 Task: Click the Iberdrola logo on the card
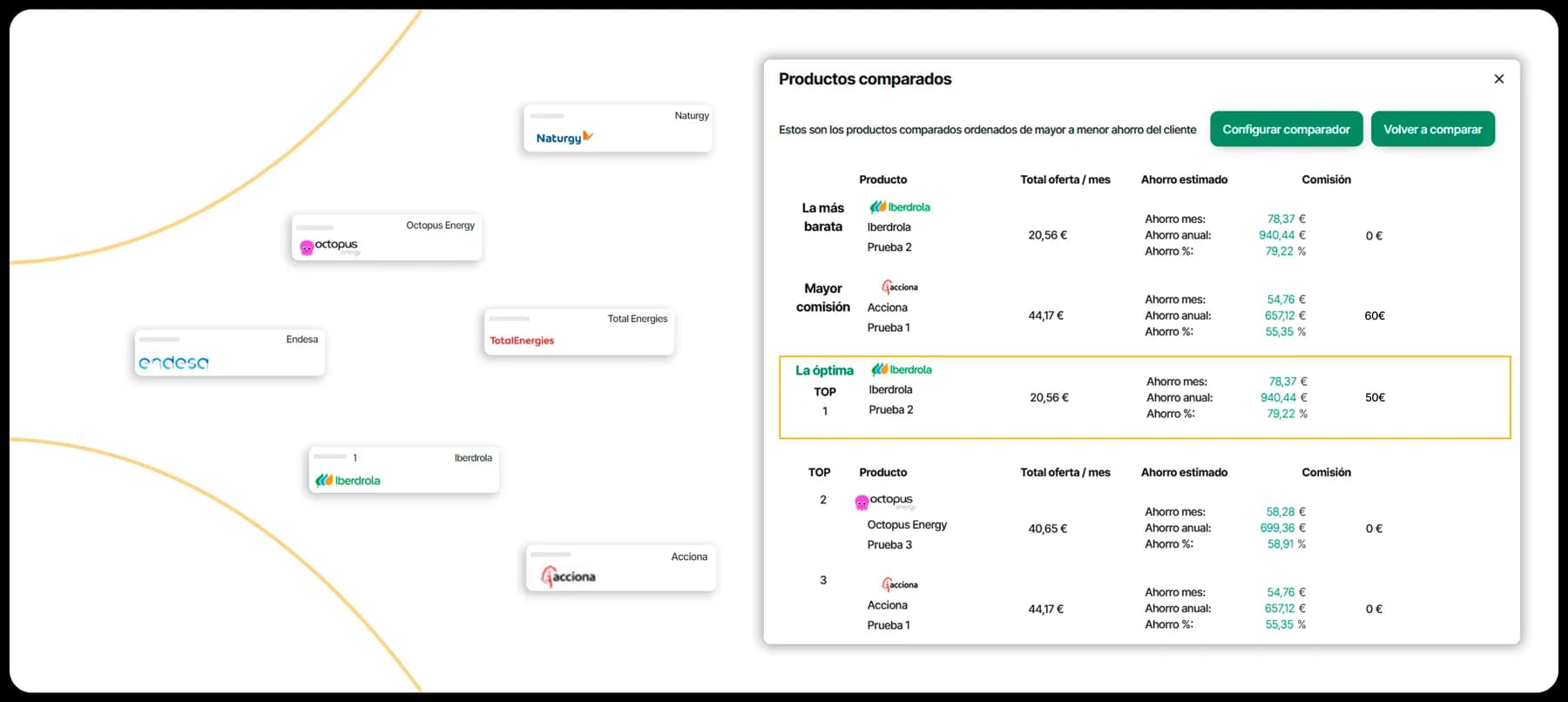tap(348, 480)
